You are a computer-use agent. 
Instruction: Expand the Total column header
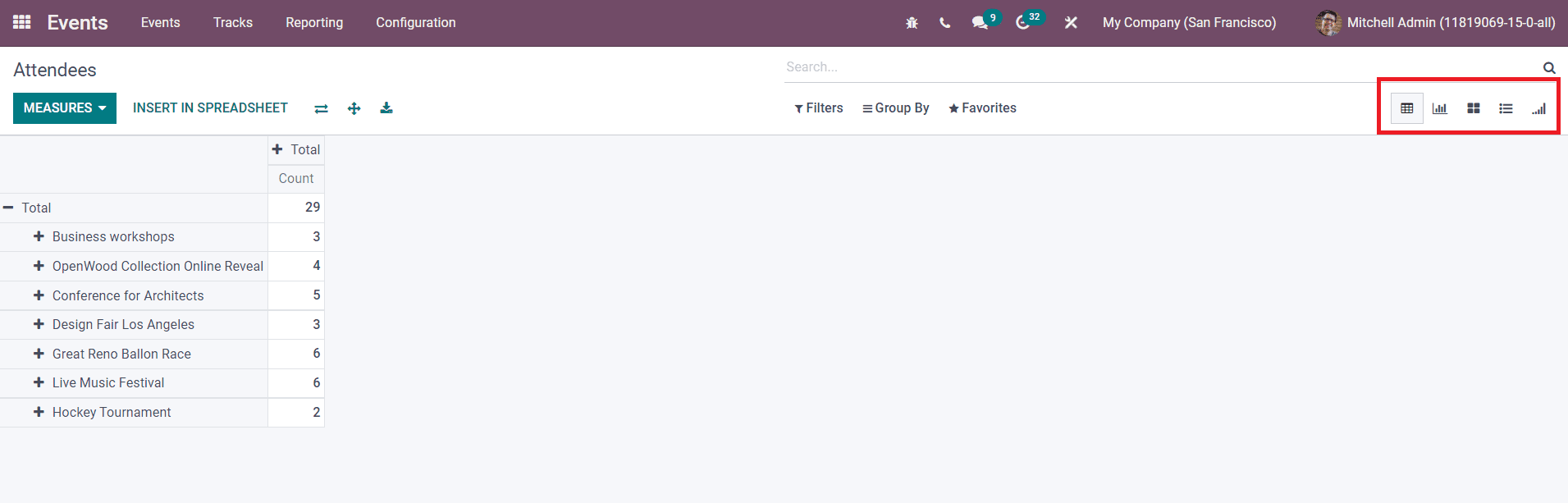click(296, 149)
